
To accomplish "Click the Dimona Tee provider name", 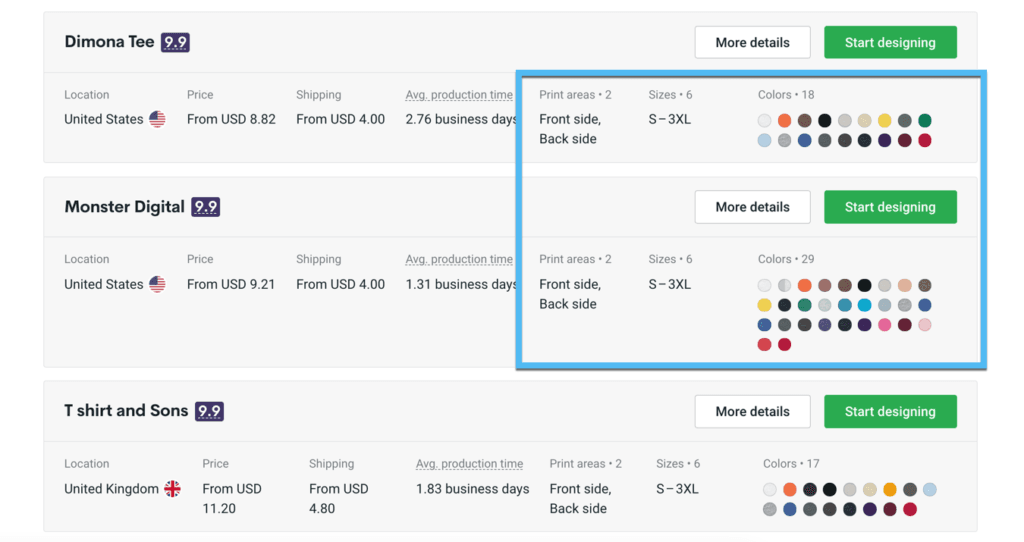I will pyautogui.click(x=109, y=42).
